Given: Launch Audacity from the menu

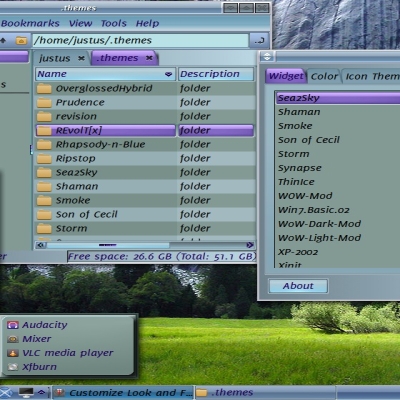Looking at the screenshot, I should [68, 325].
